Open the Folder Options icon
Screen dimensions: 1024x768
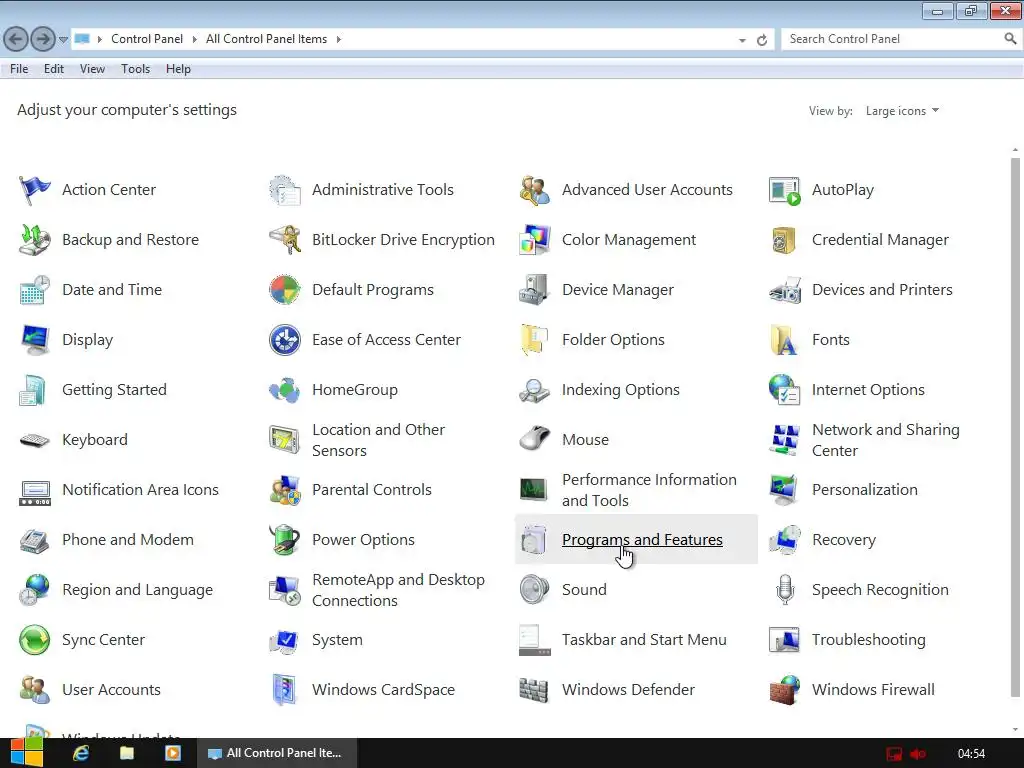[x=534, y=340]
